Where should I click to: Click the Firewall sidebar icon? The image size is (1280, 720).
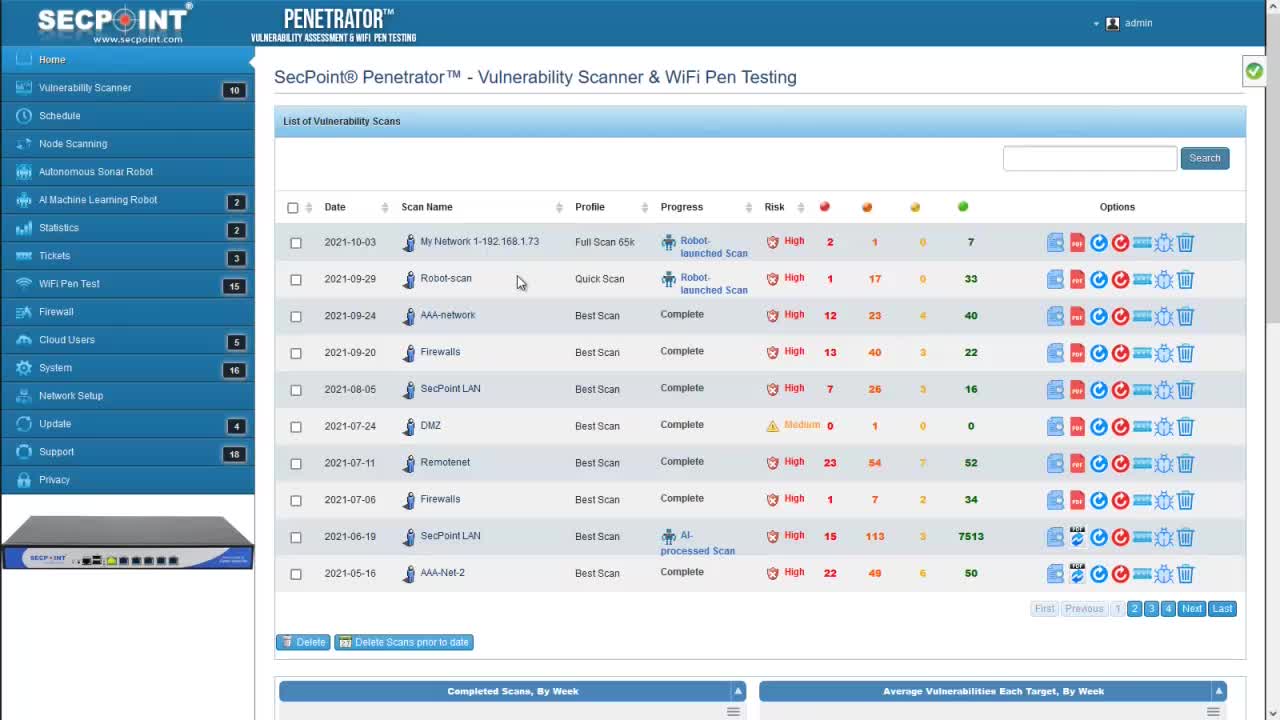click(x=23, y=312)
